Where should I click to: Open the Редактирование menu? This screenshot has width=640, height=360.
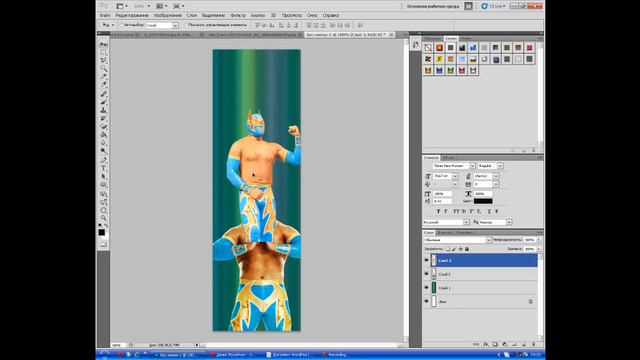coord(132,15)
